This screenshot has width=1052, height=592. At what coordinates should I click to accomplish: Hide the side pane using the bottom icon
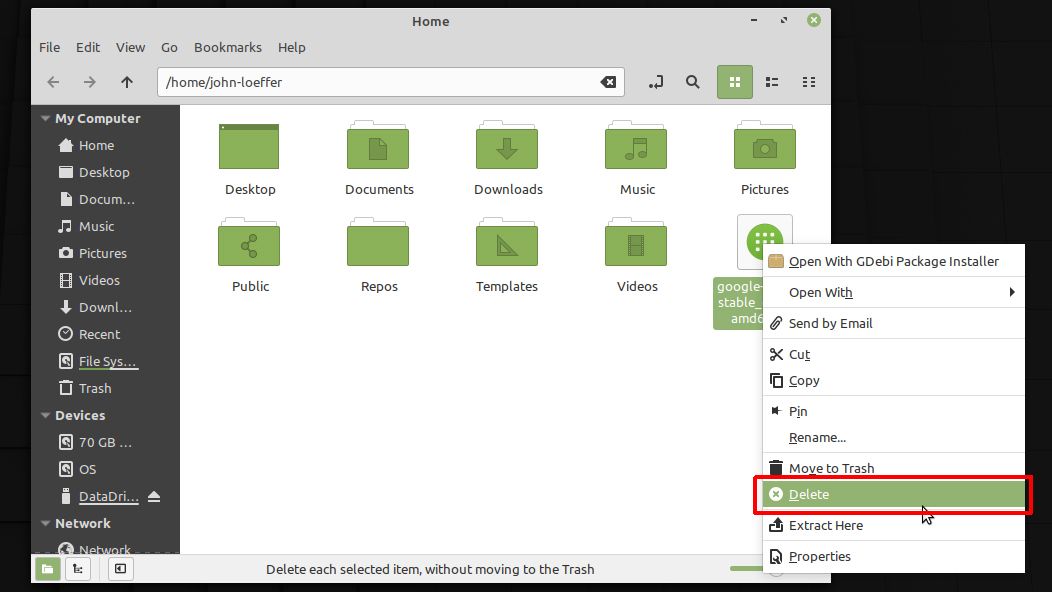(121, 568)
